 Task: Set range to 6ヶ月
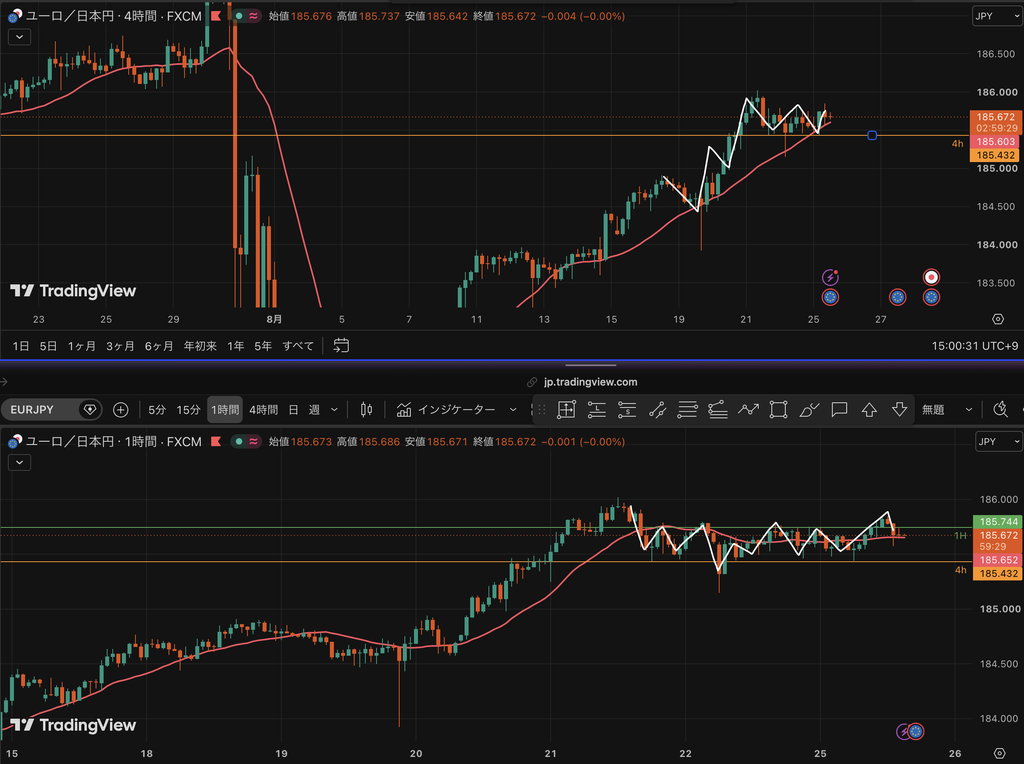[x=159, y=345]
